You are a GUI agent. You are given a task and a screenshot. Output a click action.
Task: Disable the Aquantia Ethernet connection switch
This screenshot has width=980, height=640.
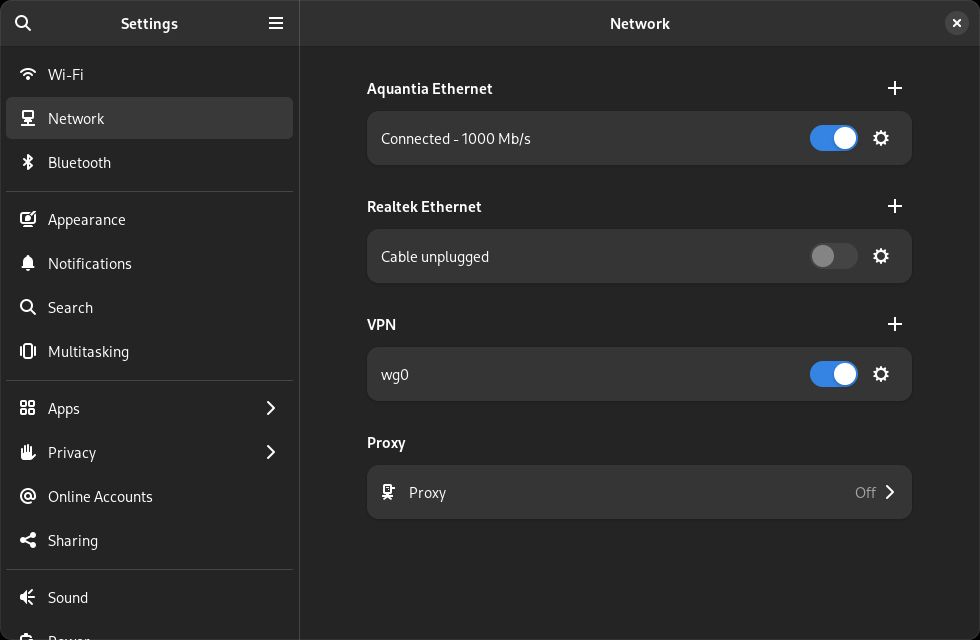tap(833, 138)
